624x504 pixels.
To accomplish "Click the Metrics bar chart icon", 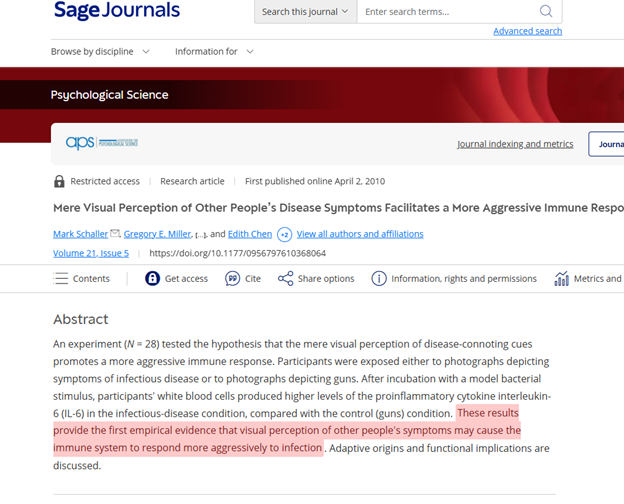I will (x=561, y=279).
